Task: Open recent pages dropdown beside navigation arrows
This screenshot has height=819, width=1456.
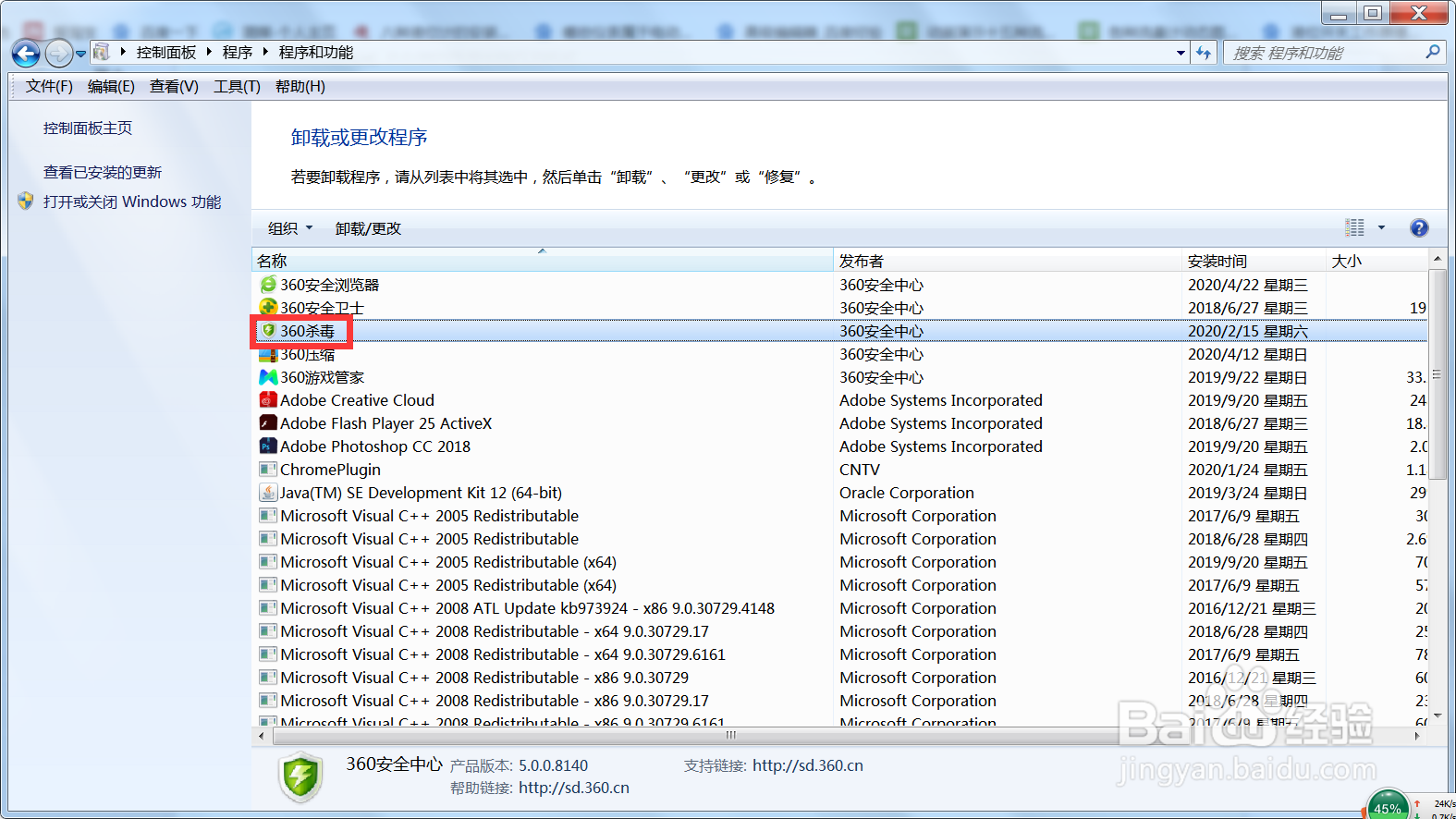Action: click(x=81, y=54)
